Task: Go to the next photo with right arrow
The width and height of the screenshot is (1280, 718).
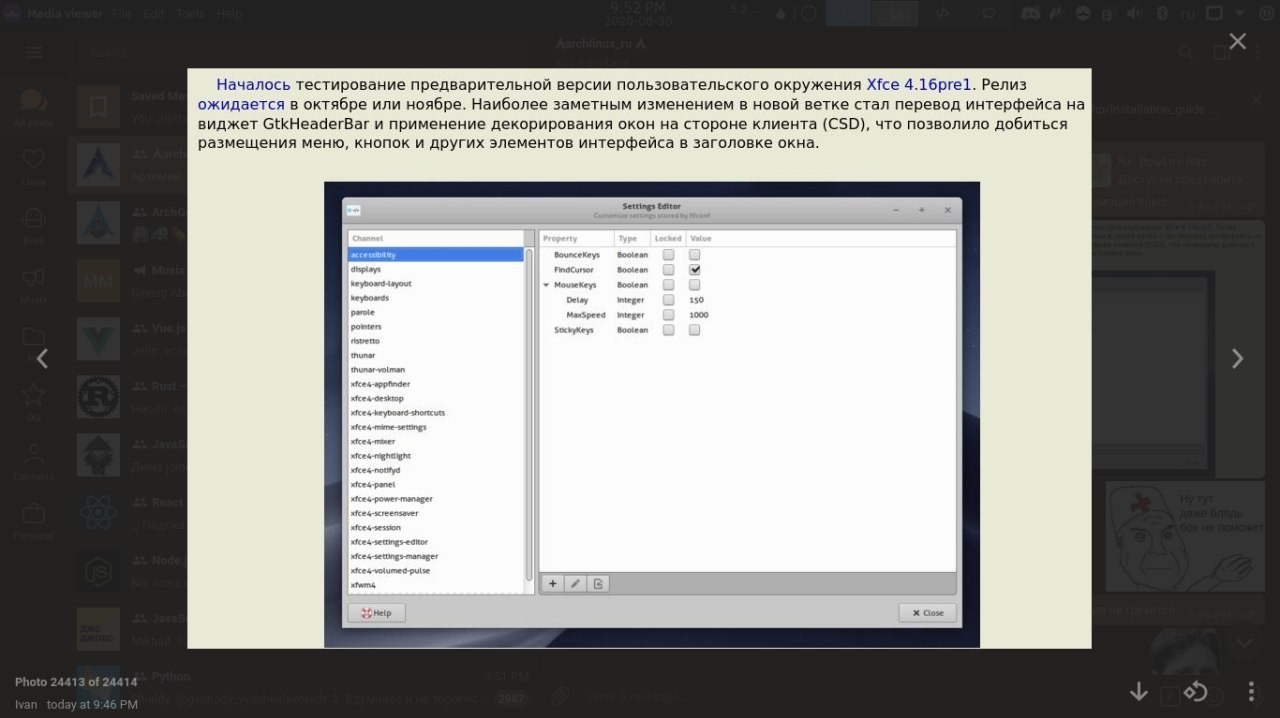Action: tap(1237, 358)
